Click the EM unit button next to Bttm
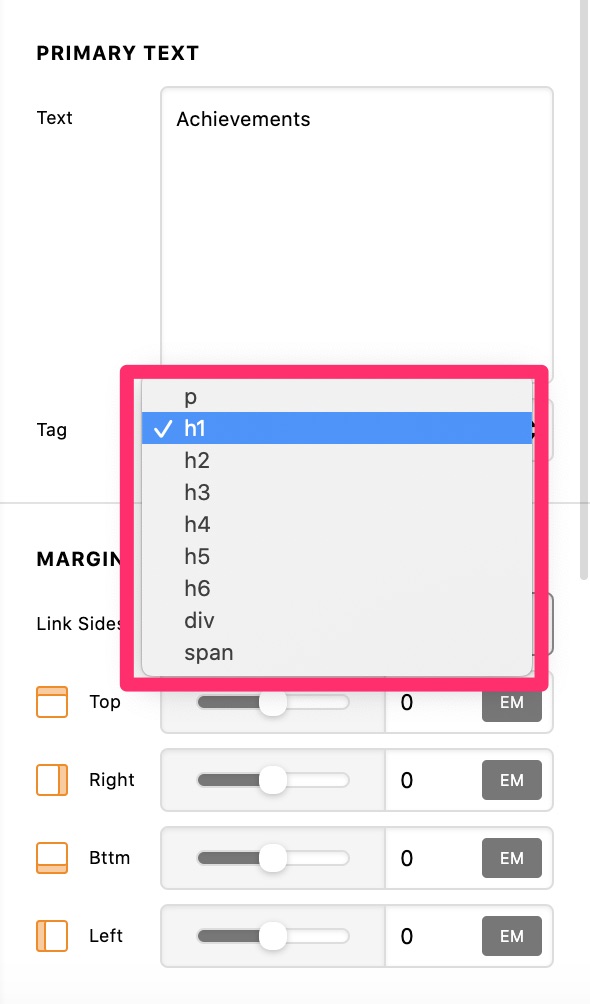This screenshot has height=1004, width=590. [x=511, y=858]
